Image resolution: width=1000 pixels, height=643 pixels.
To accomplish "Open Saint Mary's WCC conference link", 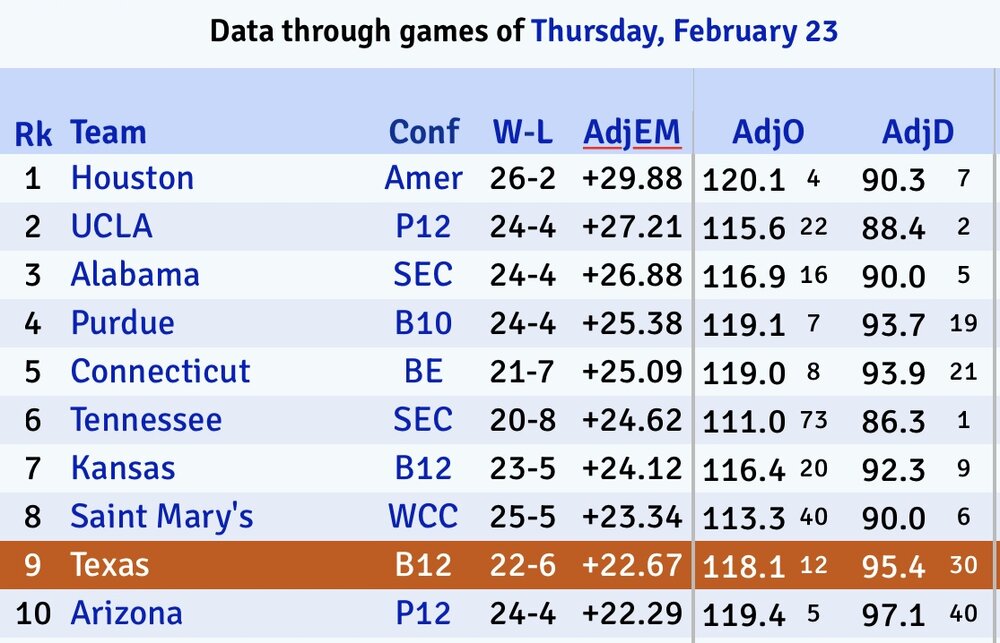I will pyautogui.click(x=423, y=517).
